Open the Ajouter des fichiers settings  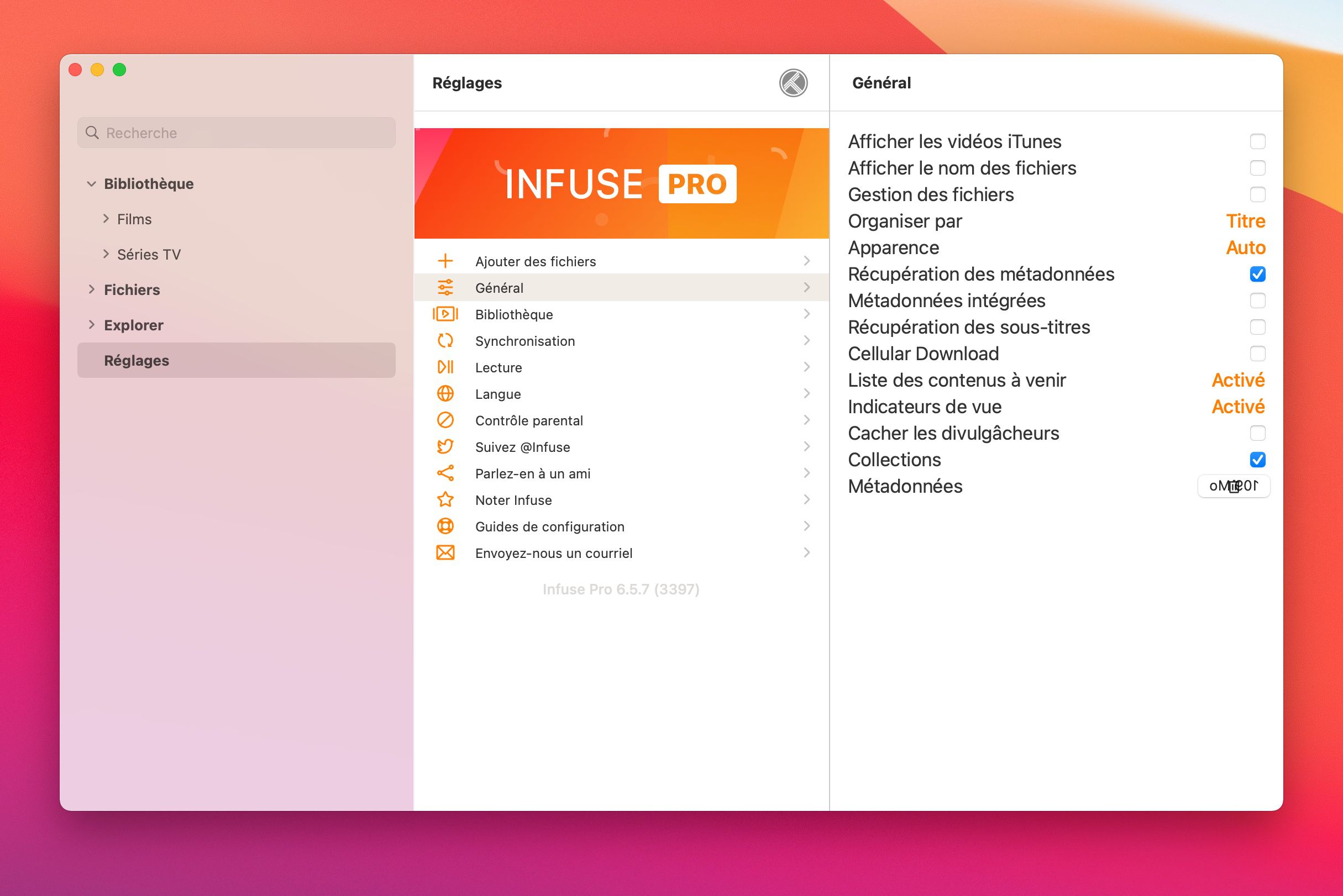click(535, 261)
